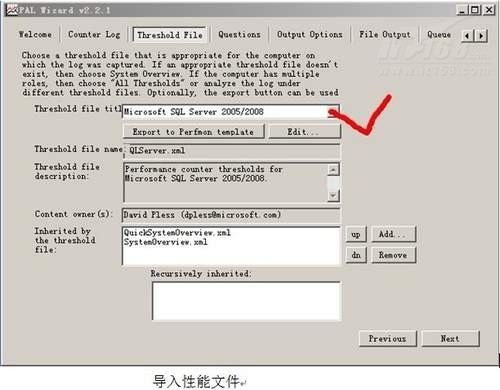
Task: Select the Output Options tab
Action: tap(310, 34)
